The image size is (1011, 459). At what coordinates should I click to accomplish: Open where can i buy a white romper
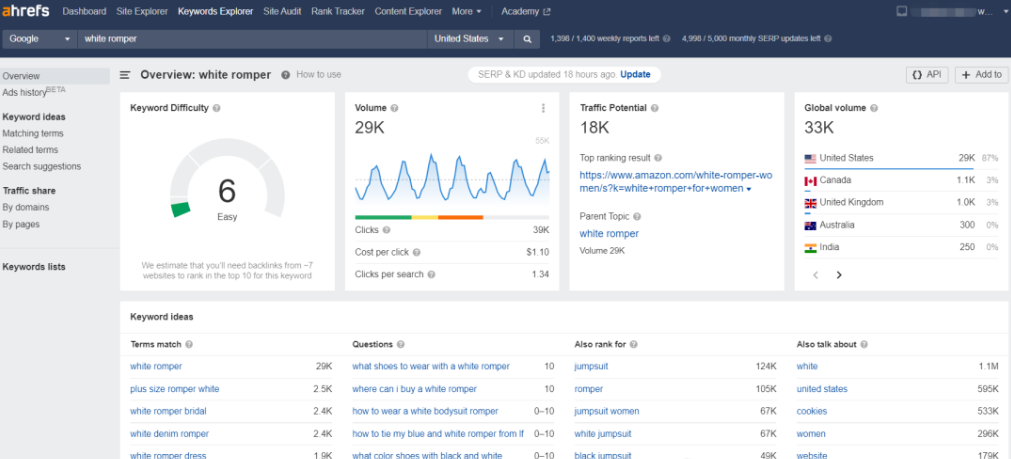coord(415,389)
